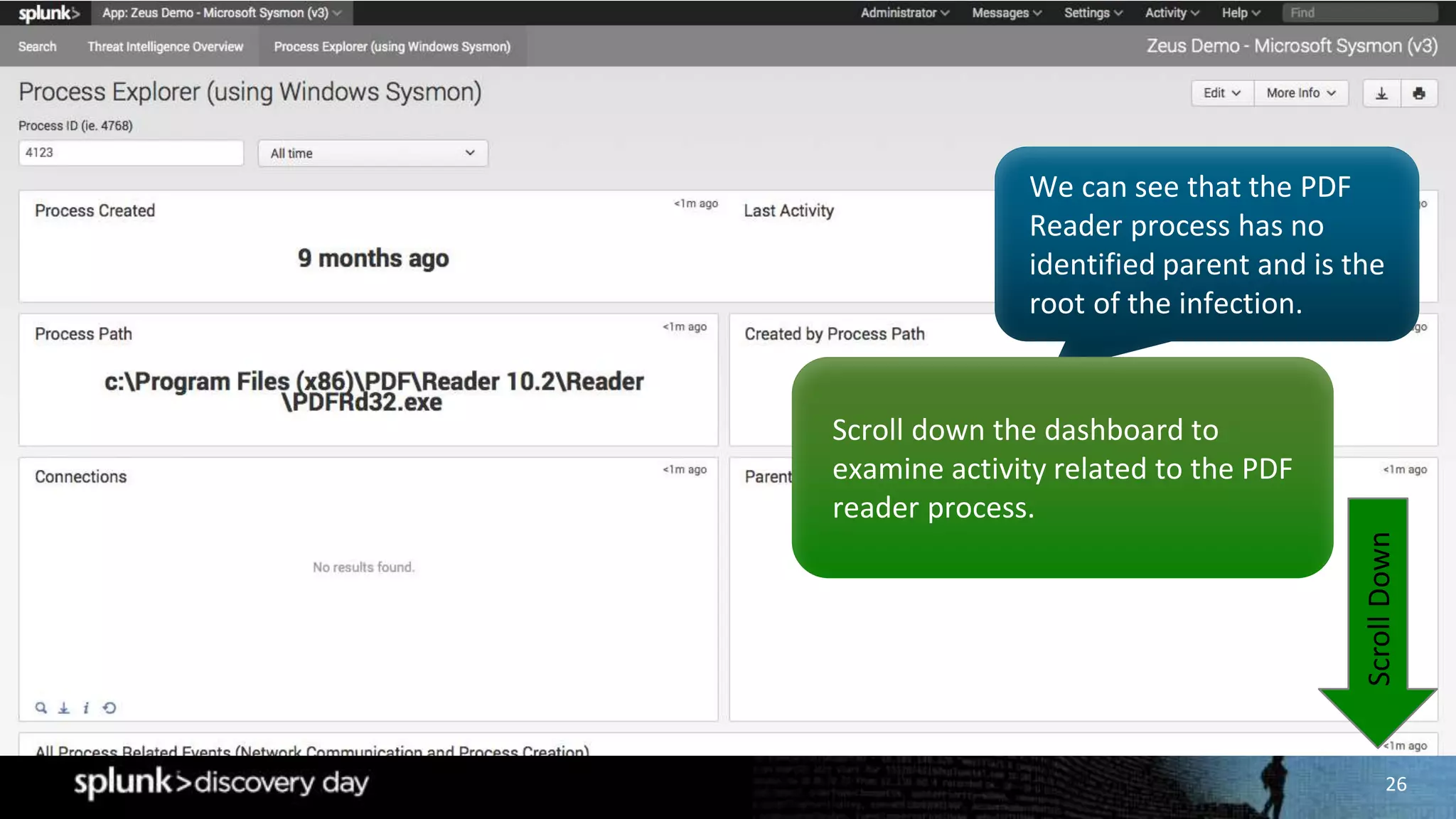1456x819 pixels.
Task: Expand the Settings menu
Action: click(1093, 13)
